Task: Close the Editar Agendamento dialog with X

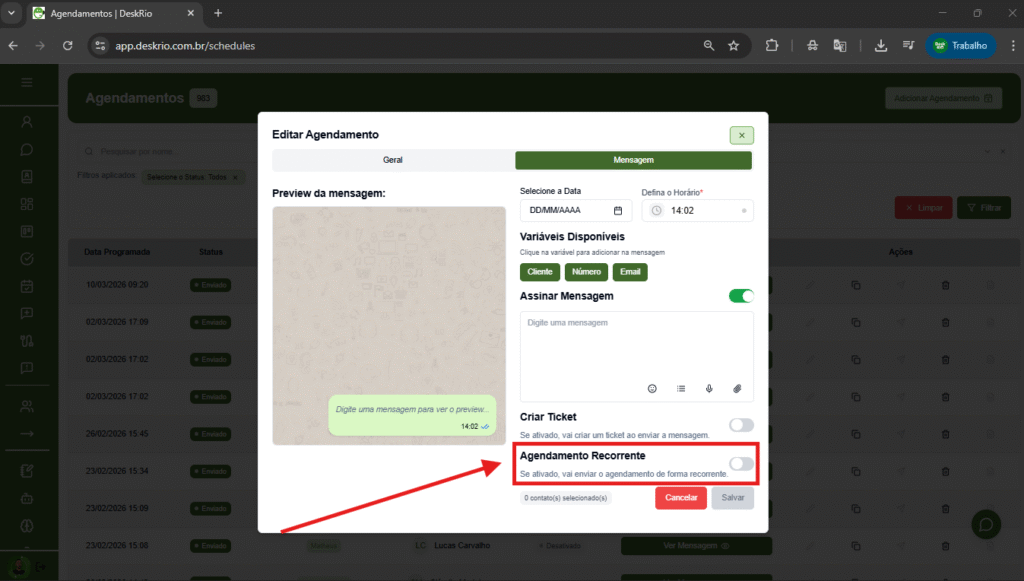Action: [741, 135]
